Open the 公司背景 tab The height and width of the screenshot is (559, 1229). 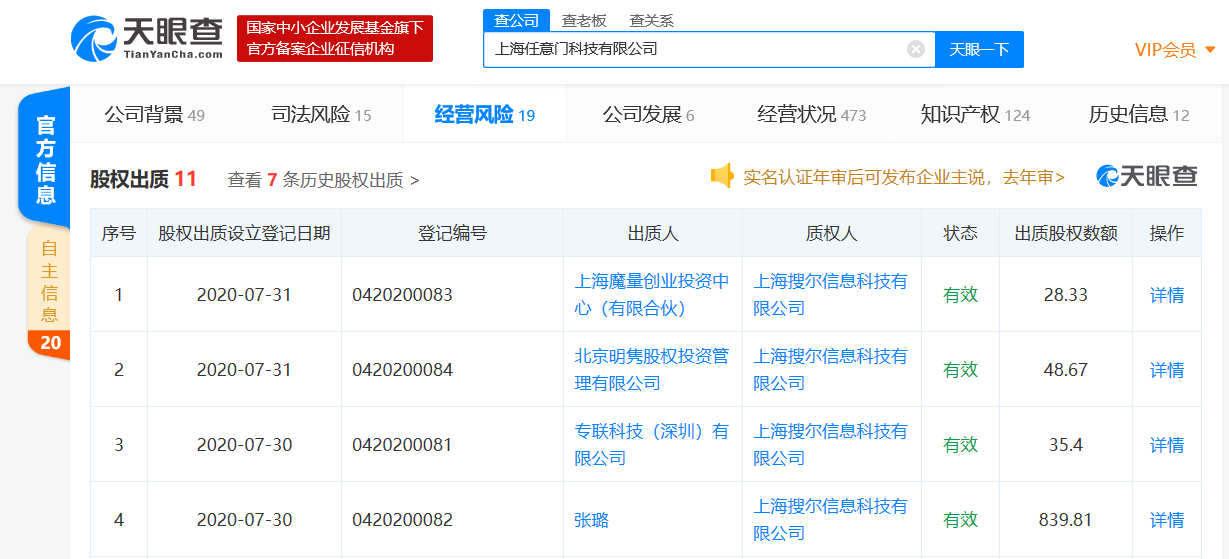[x=154, y=115]
